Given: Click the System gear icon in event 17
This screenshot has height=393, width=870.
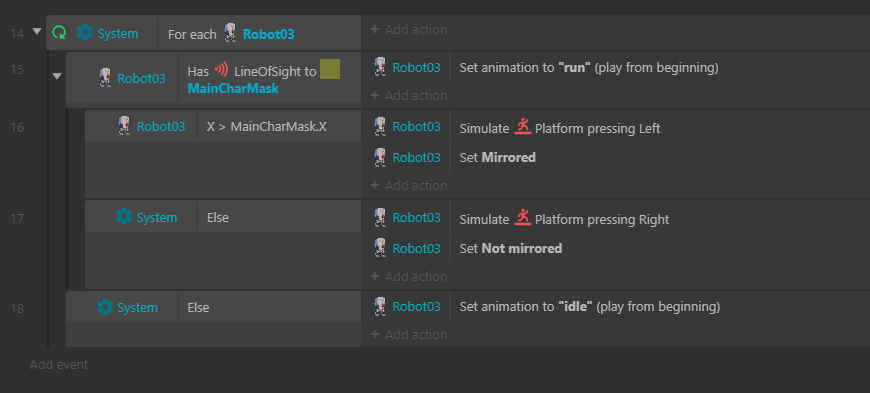Looking at the screenshot, I should point(124,216).
